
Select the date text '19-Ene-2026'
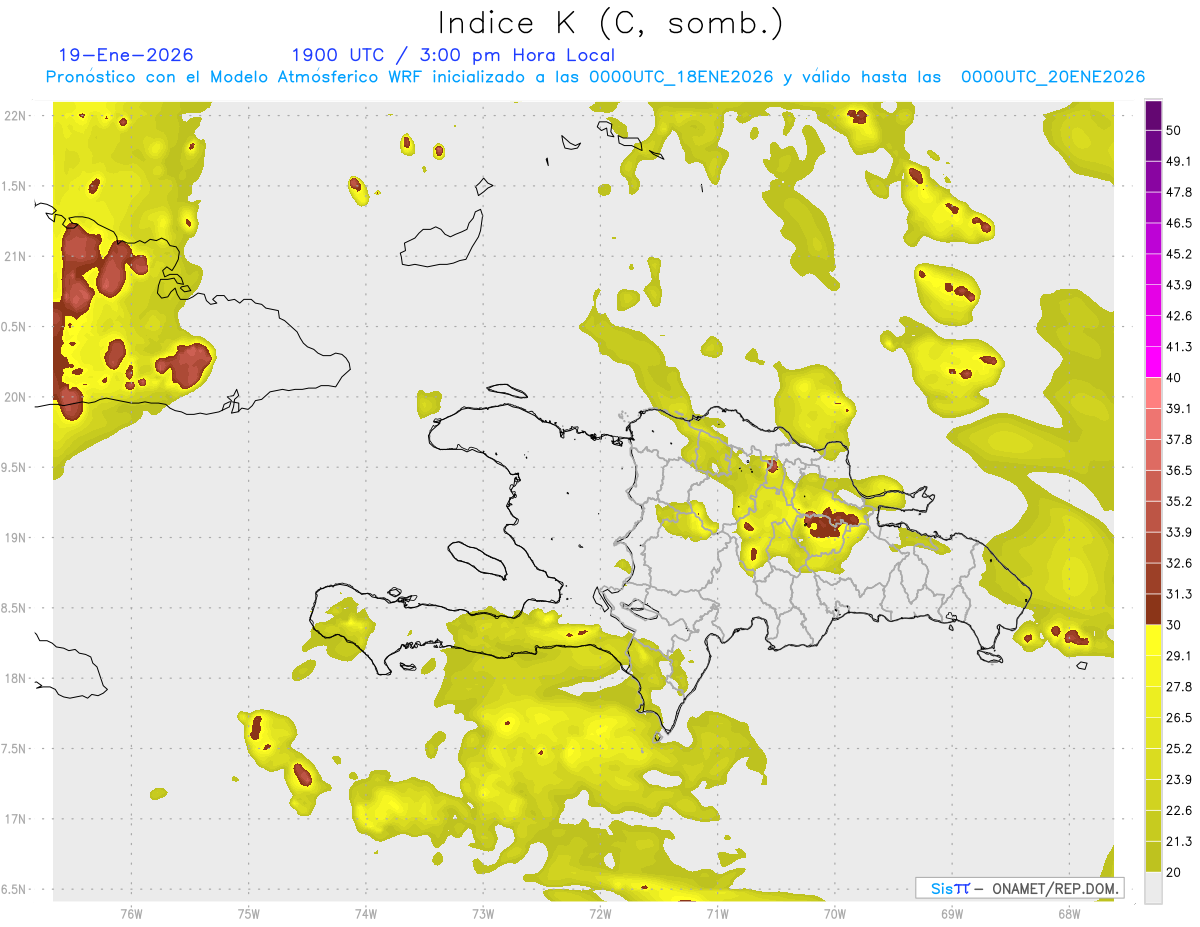click(126, 55)
